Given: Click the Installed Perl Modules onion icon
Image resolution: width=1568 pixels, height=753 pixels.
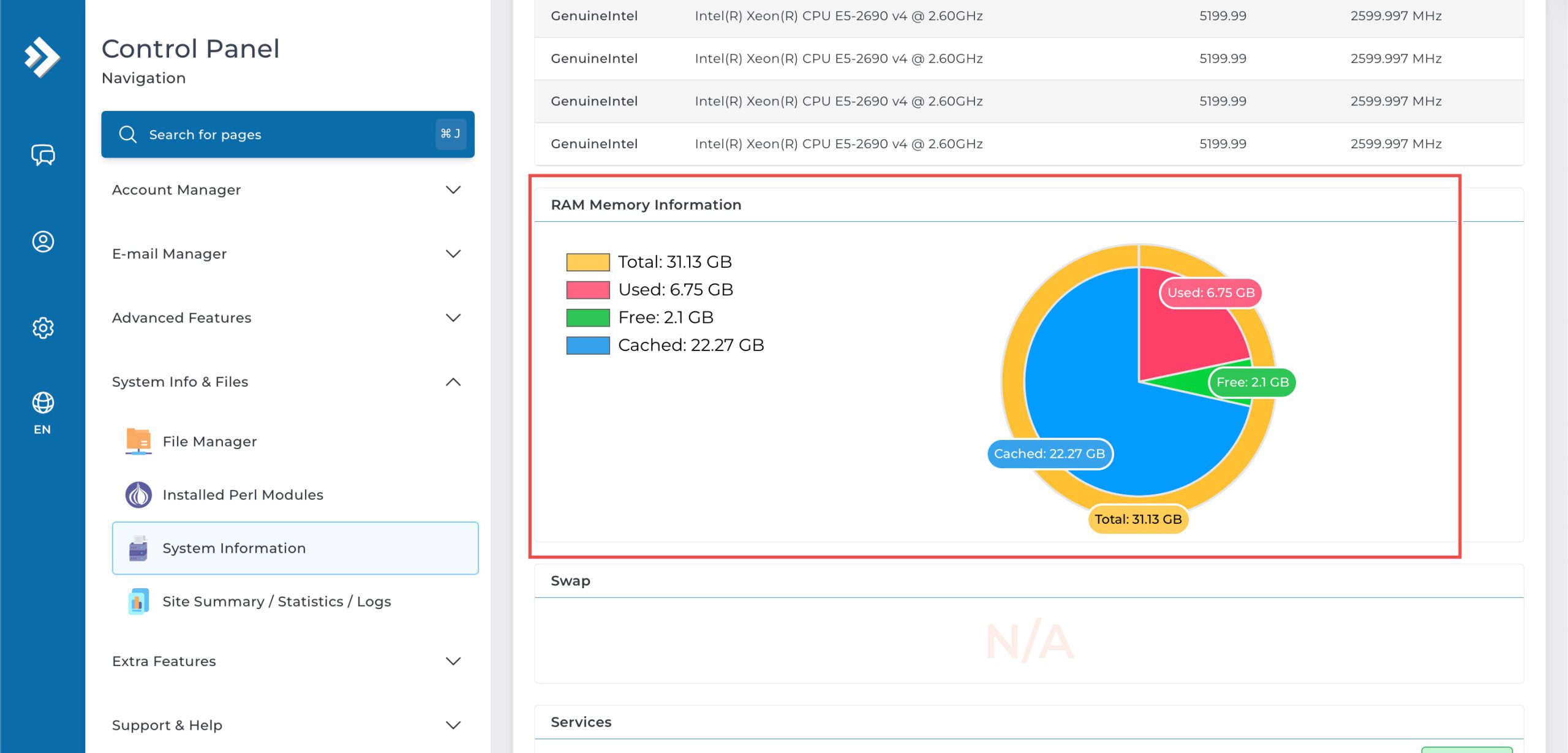Looking at the screenshot, I should pyautogui.click(x=138, y=494).
